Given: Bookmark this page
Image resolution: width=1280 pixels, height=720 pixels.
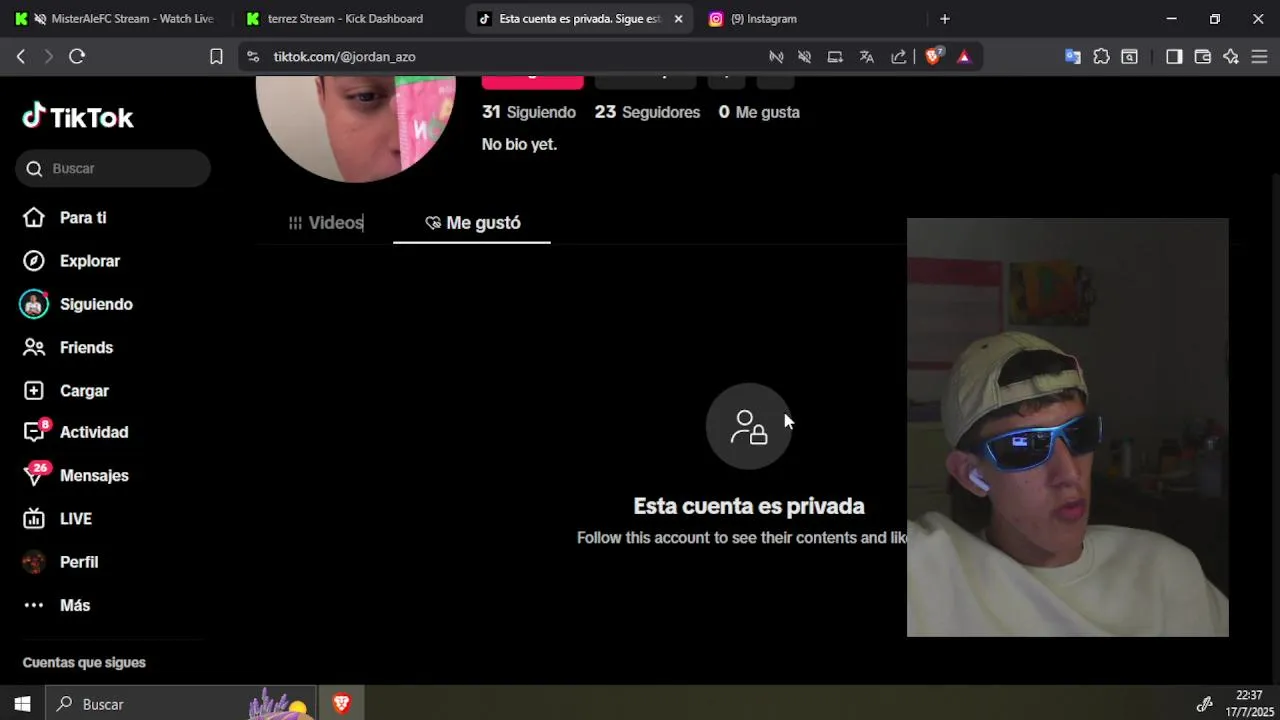Looking at the screenshot, I should coord(216,57).
